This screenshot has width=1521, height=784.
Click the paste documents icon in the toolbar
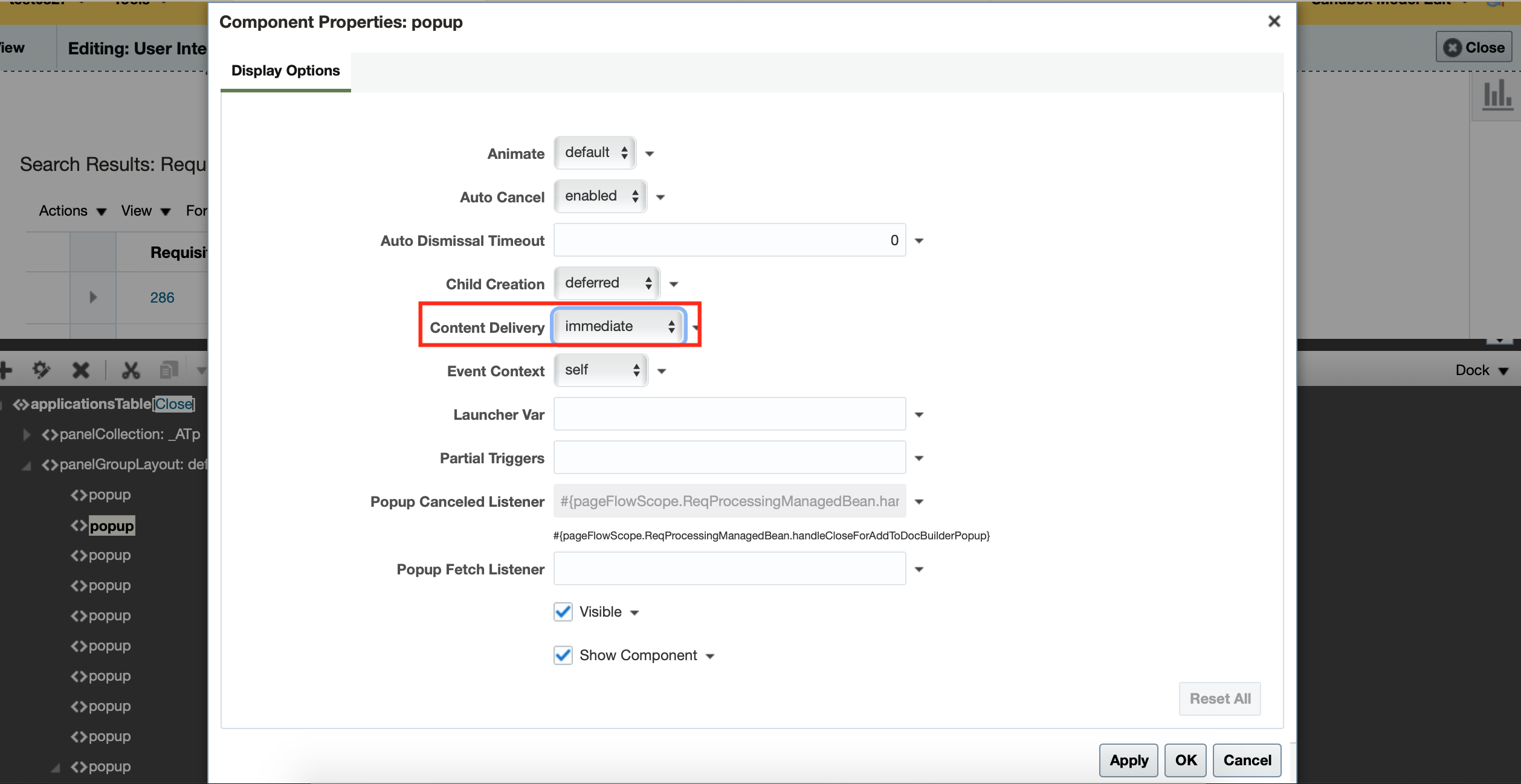tap(169, 370)
